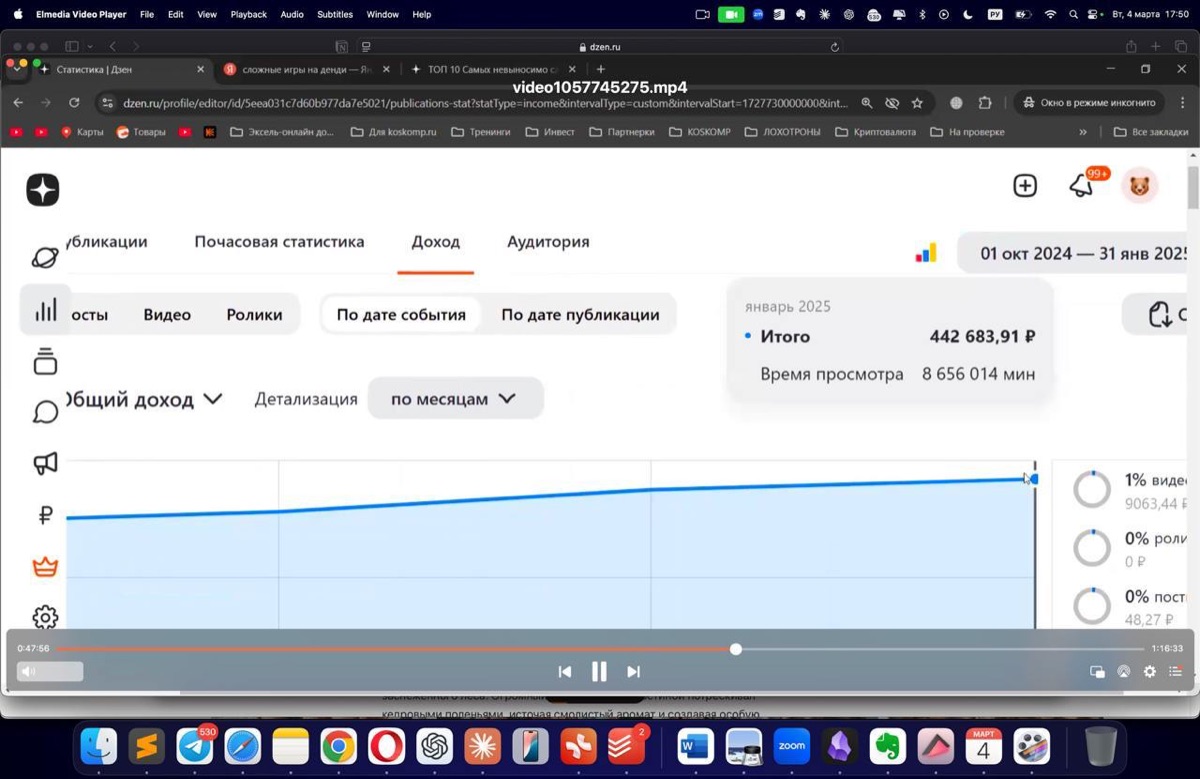Viewport: 1200px width, 779px height.
Task: Click the crossed-eye tracking protection icon
Action: (x=892, y=103)
